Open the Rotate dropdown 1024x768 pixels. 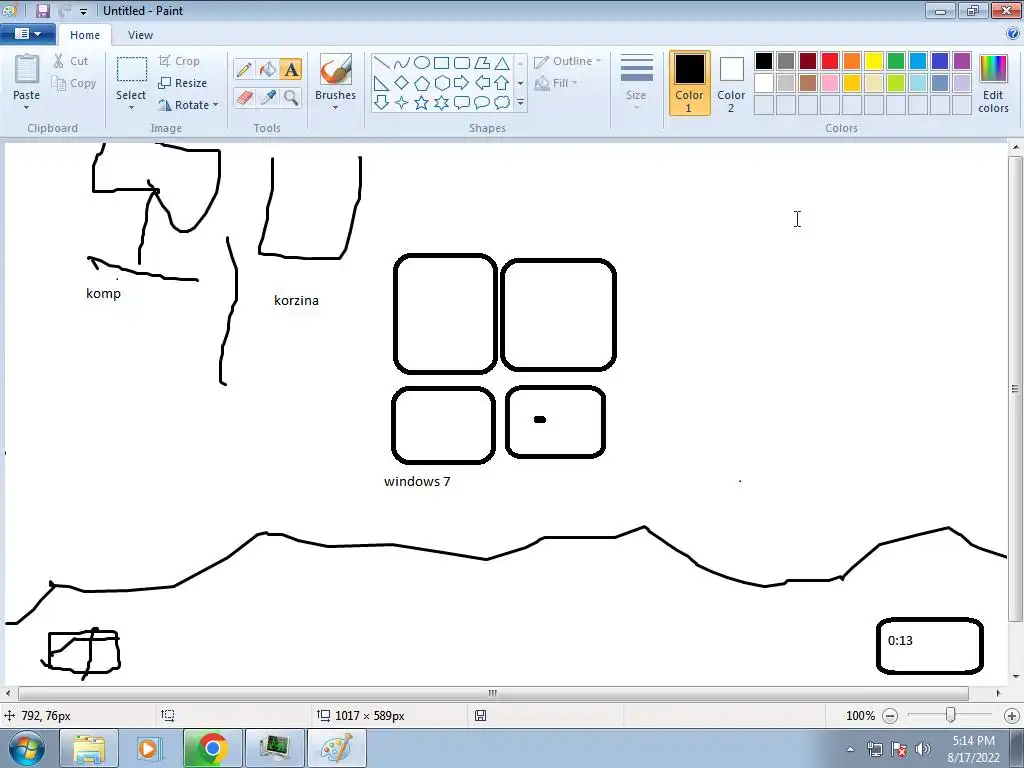tap(188, 104)
